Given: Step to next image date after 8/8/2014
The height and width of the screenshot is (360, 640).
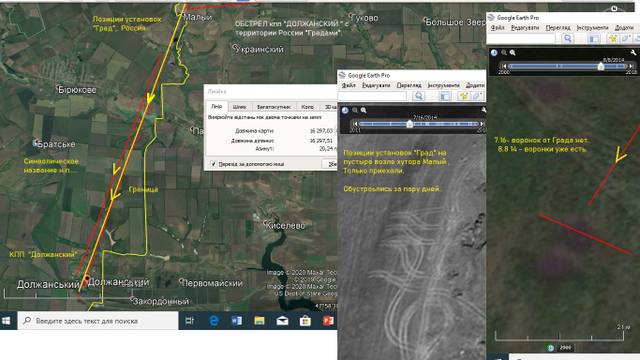Looking at the screenshot, I should pos(631,66).
